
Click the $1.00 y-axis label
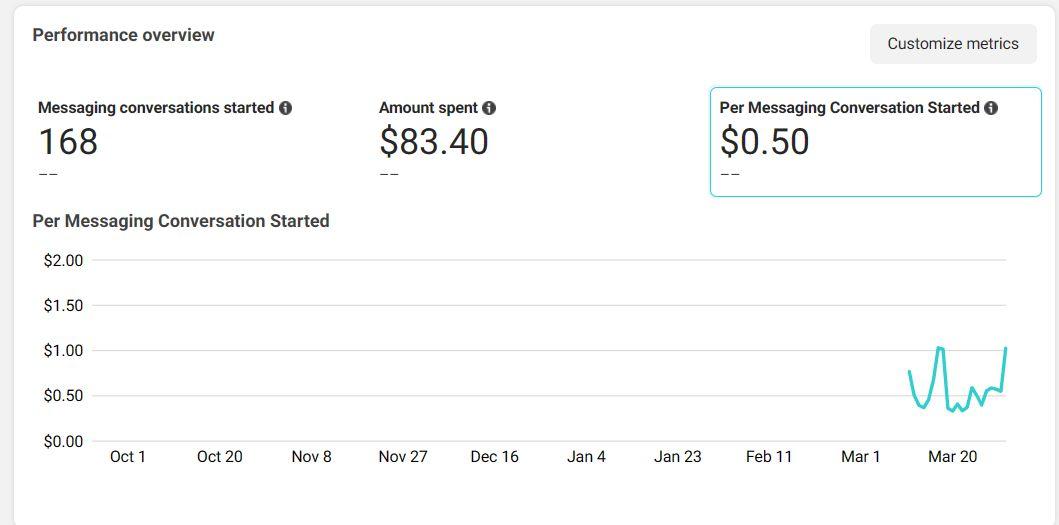[63, 351]
